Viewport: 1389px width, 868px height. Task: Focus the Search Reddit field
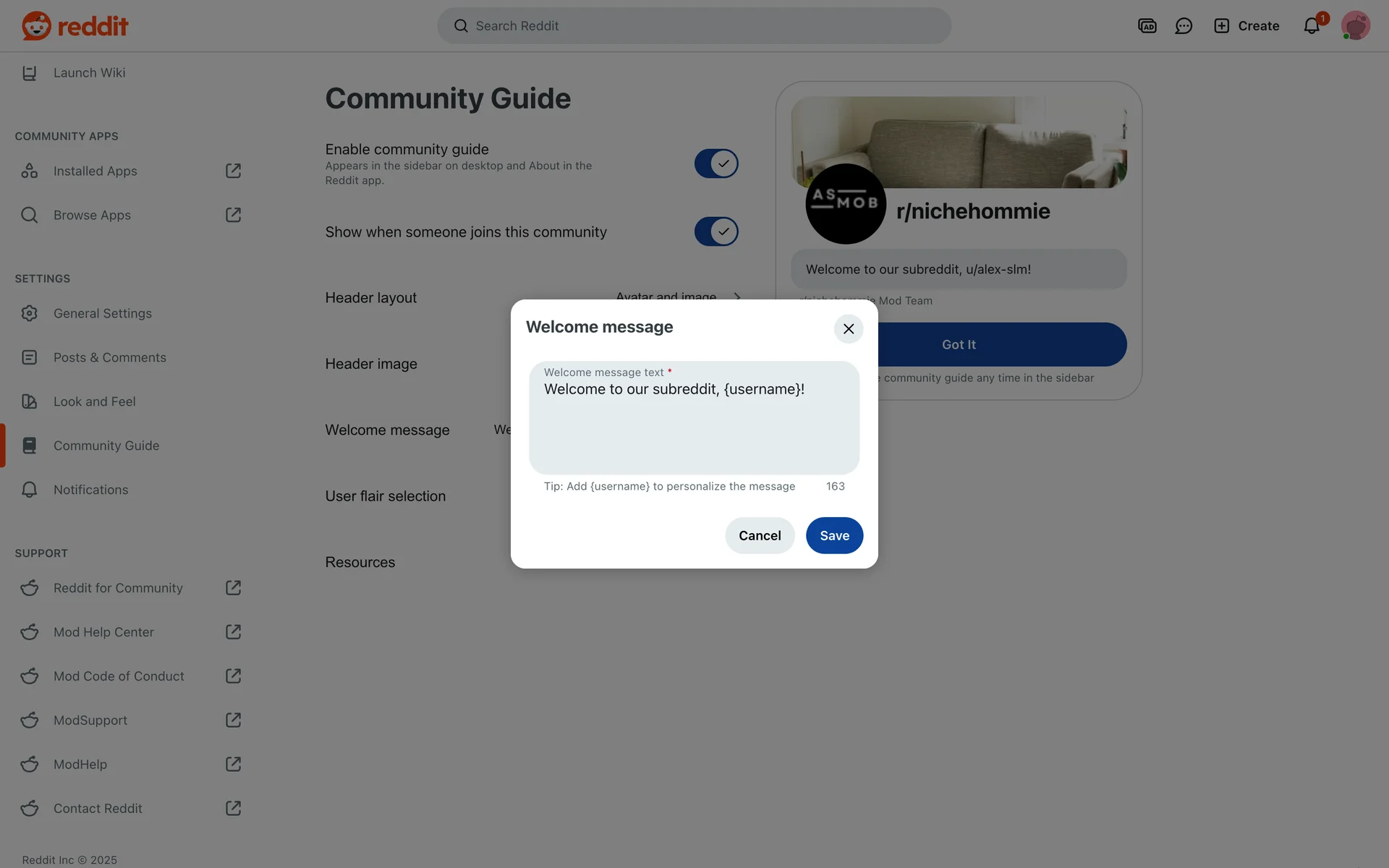pos(694,26)
